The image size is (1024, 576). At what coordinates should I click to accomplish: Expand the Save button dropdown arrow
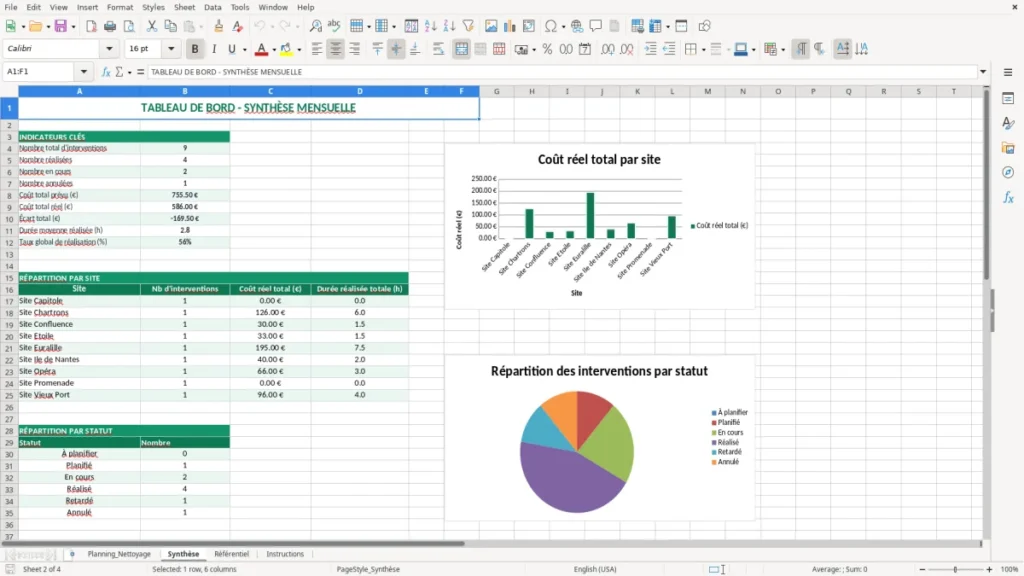pos(73,27)
